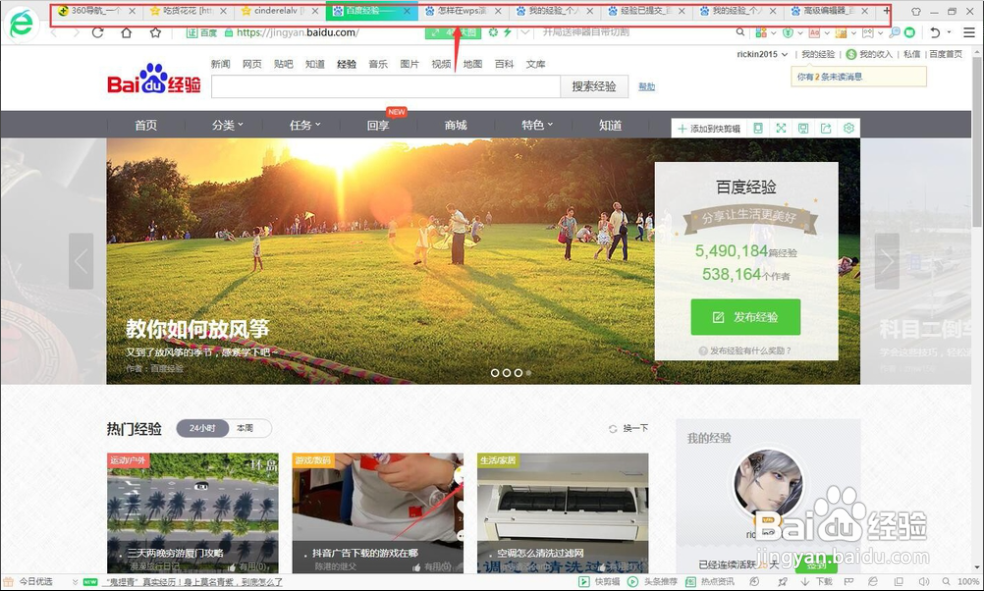Screen dimensions: 984x591
Task: Open the 百科 link above search box
Action: [504, 64]
